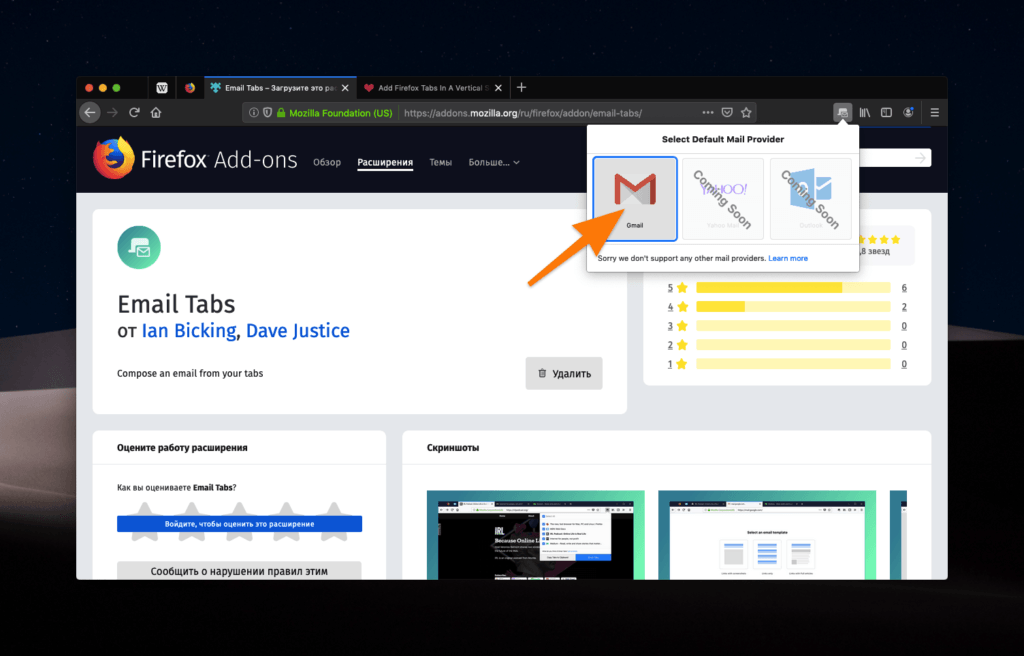Viewport: 1024px width, 656px height.
Task: Open the first extension screenshot thumbnail
Action: (x=536, y=534)
